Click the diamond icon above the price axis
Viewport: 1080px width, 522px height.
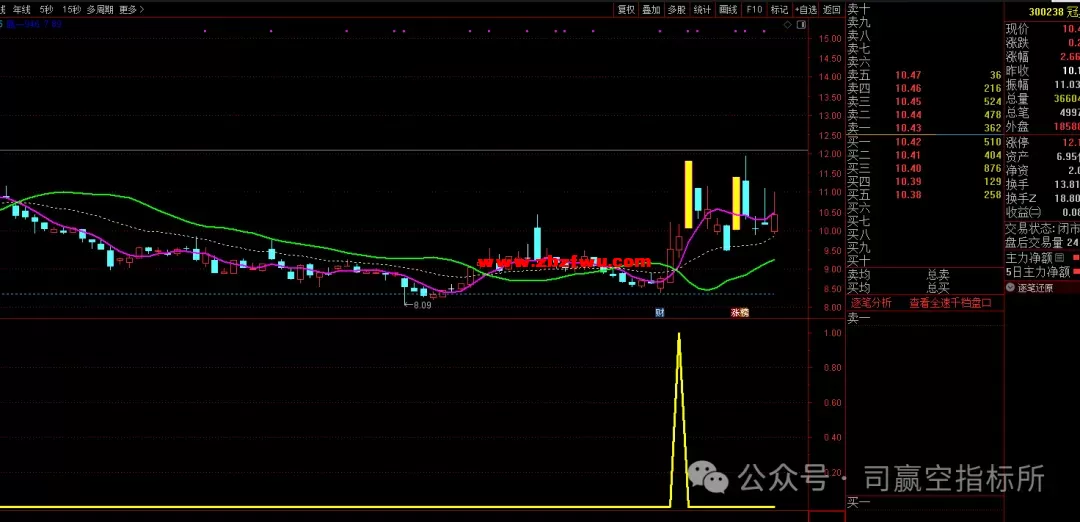788,25
